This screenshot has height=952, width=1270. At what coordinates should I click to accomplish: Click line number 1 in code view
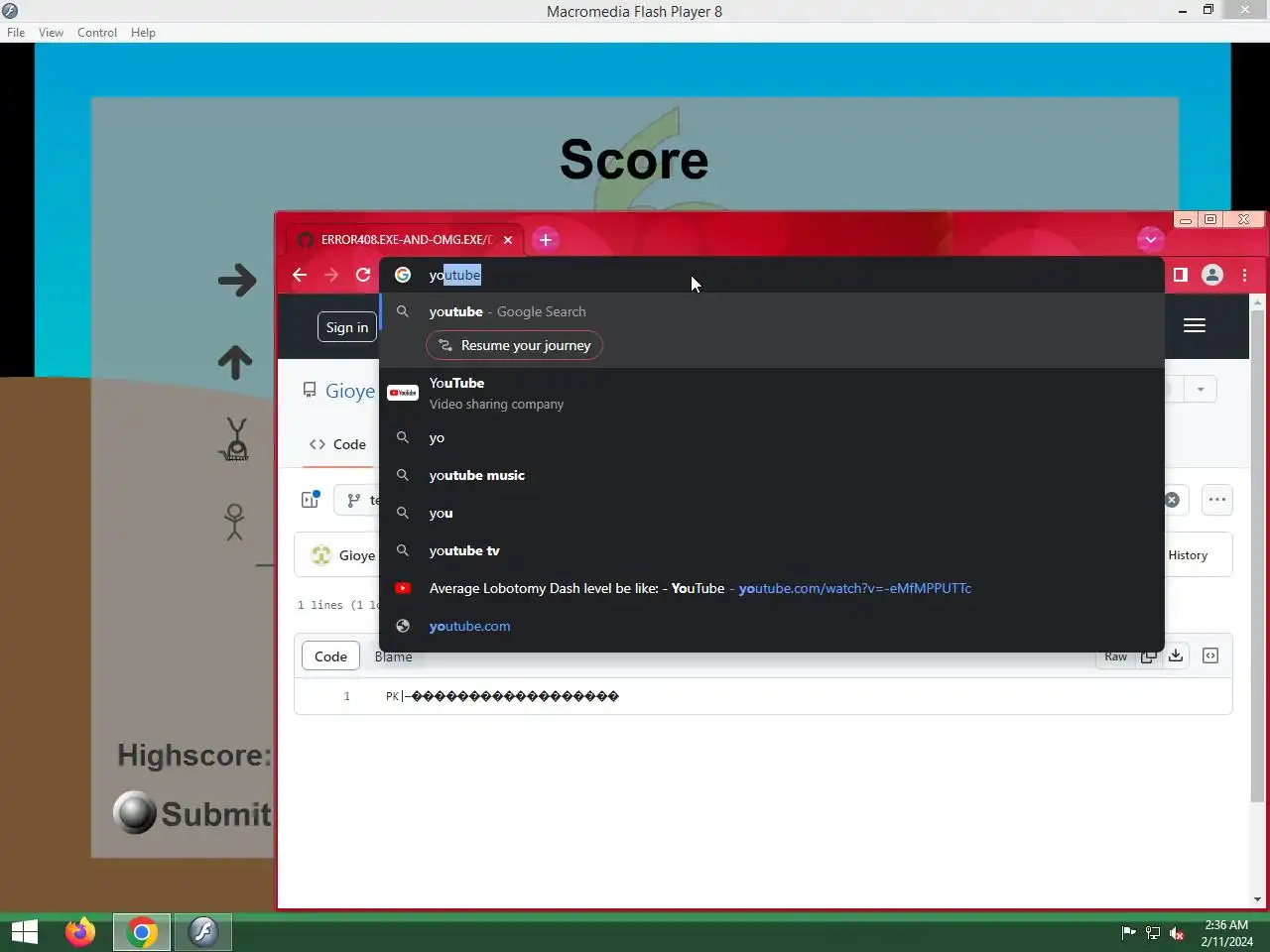[346, 696]
